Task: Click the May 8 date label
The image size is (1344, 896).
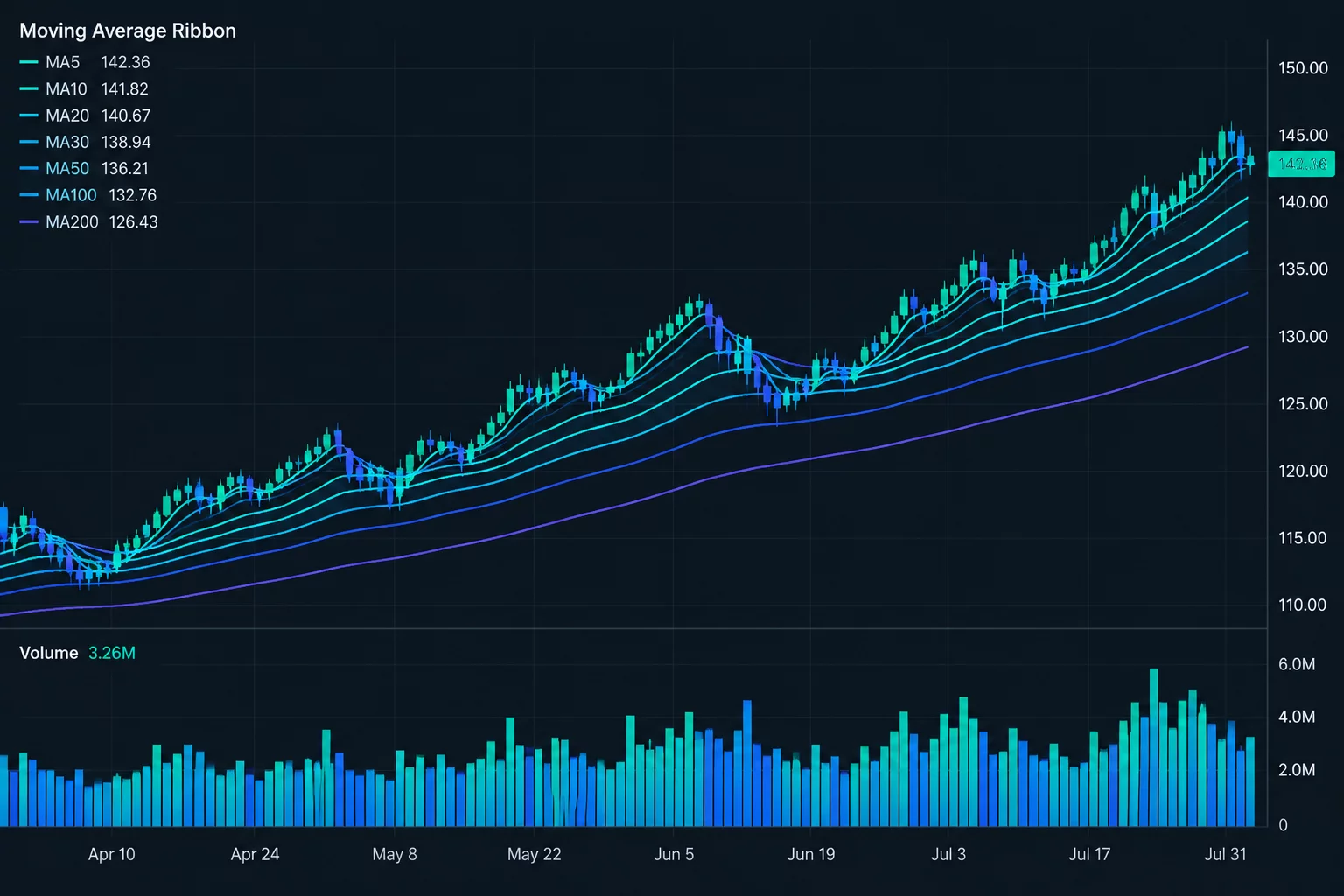Action: coord(395,854)
